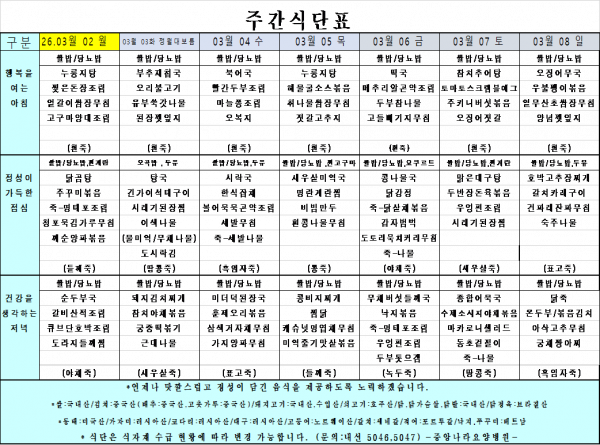Select the 큐브단호박조림 cell
The height and width of the screenshot is (445, 600).
pos(79,328)
